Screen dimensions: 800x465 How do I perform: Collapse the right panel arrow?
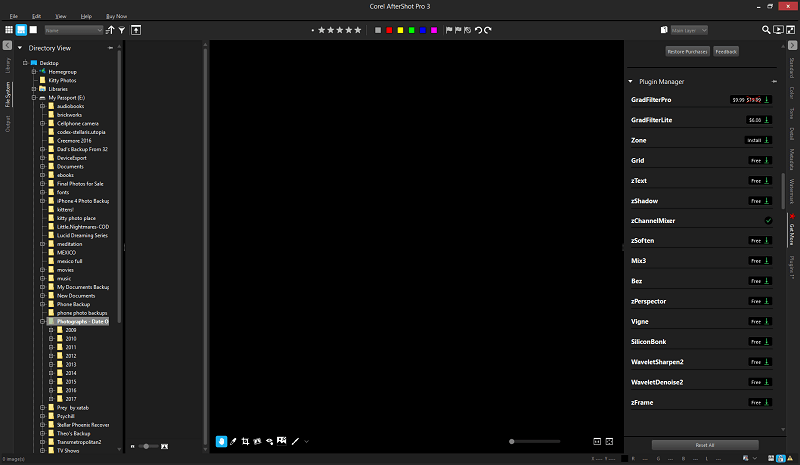click(x=792, y=45)
